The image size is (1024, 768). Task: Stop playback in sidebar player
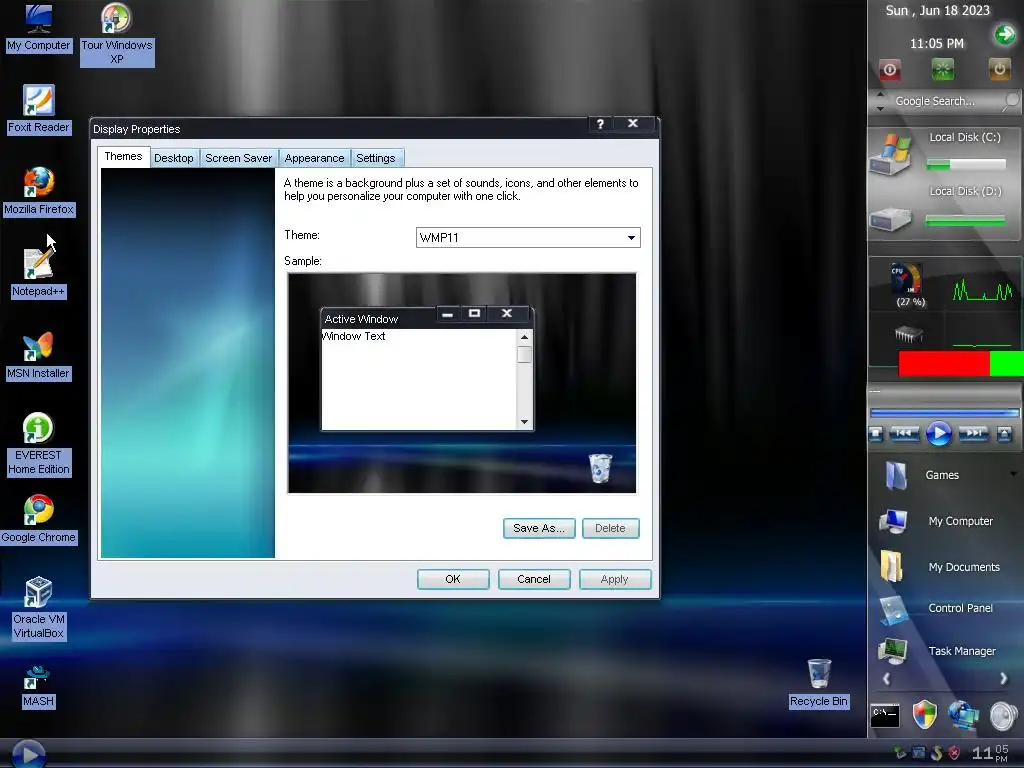point(876,434)
